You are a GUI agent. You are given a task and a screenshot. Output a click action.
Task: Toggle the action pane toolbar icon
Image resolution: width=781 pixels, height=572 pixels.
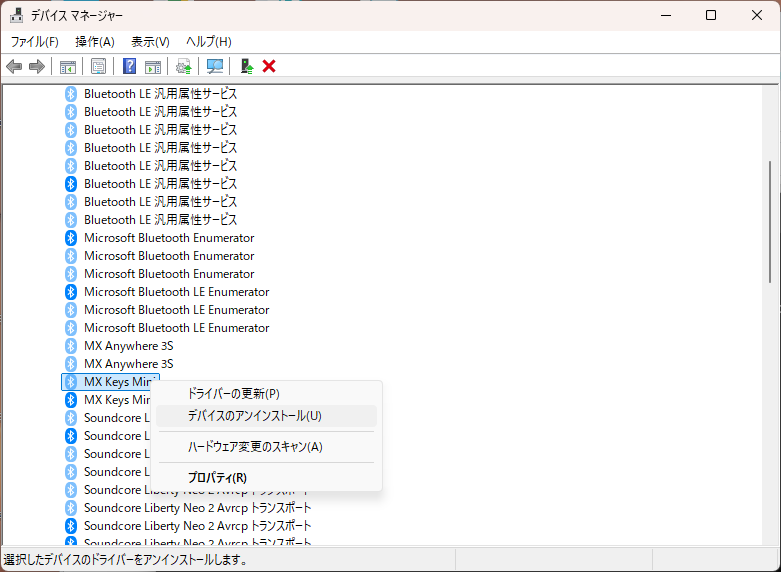(152, 66)
